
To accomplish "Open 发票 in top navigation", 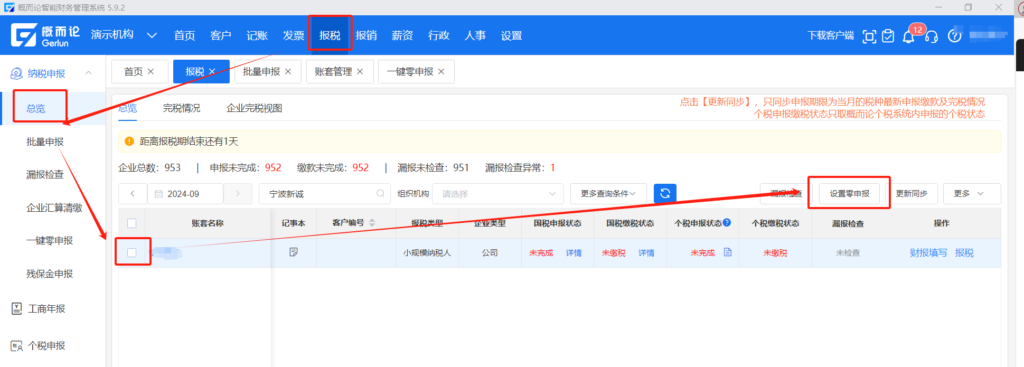I will (x=294, y=35).
